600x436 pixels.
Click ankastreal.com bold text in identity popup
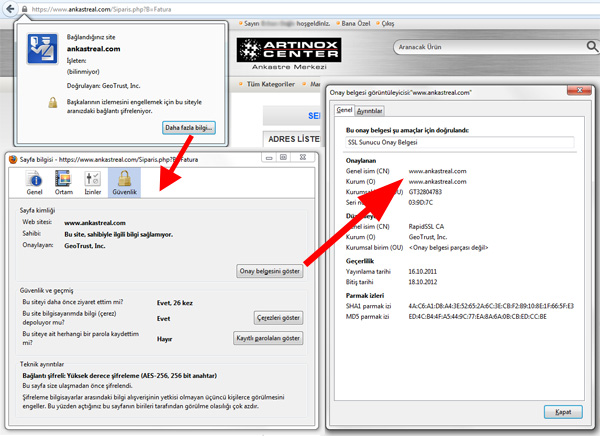[x=93, y=49]
